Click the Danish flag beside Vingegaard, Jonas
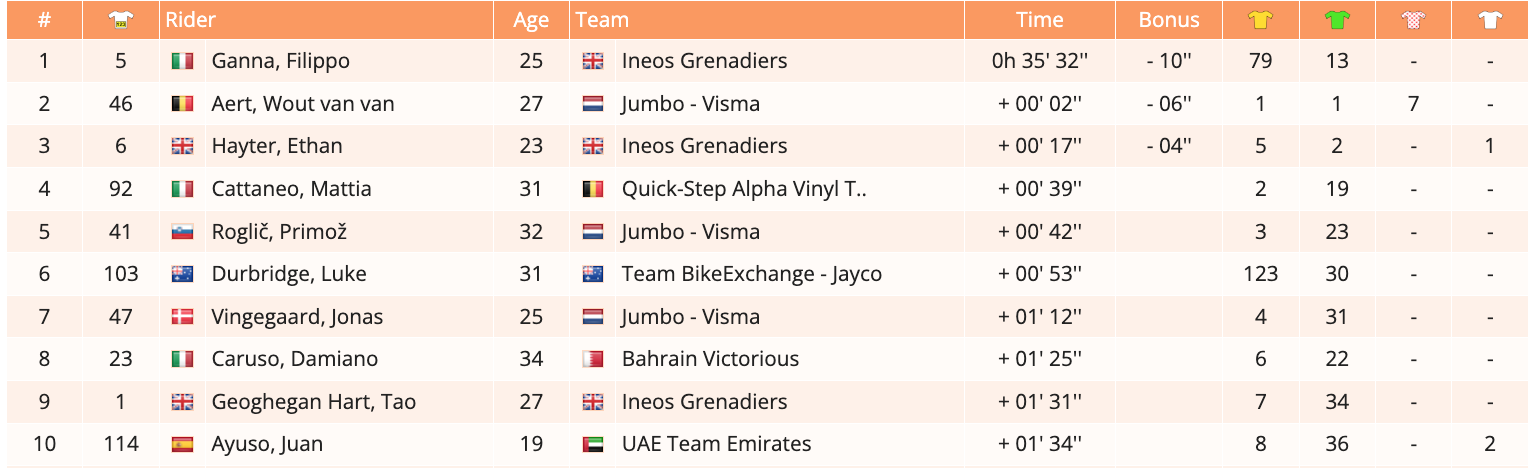 (182, 317)
